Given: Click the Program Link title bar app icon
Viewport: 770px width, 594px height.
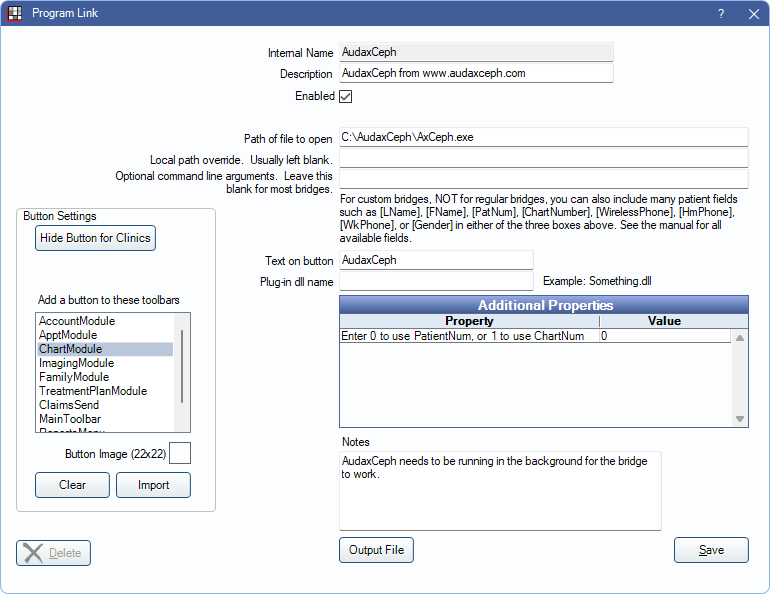Looking at the screenshot, I should 15,14.
